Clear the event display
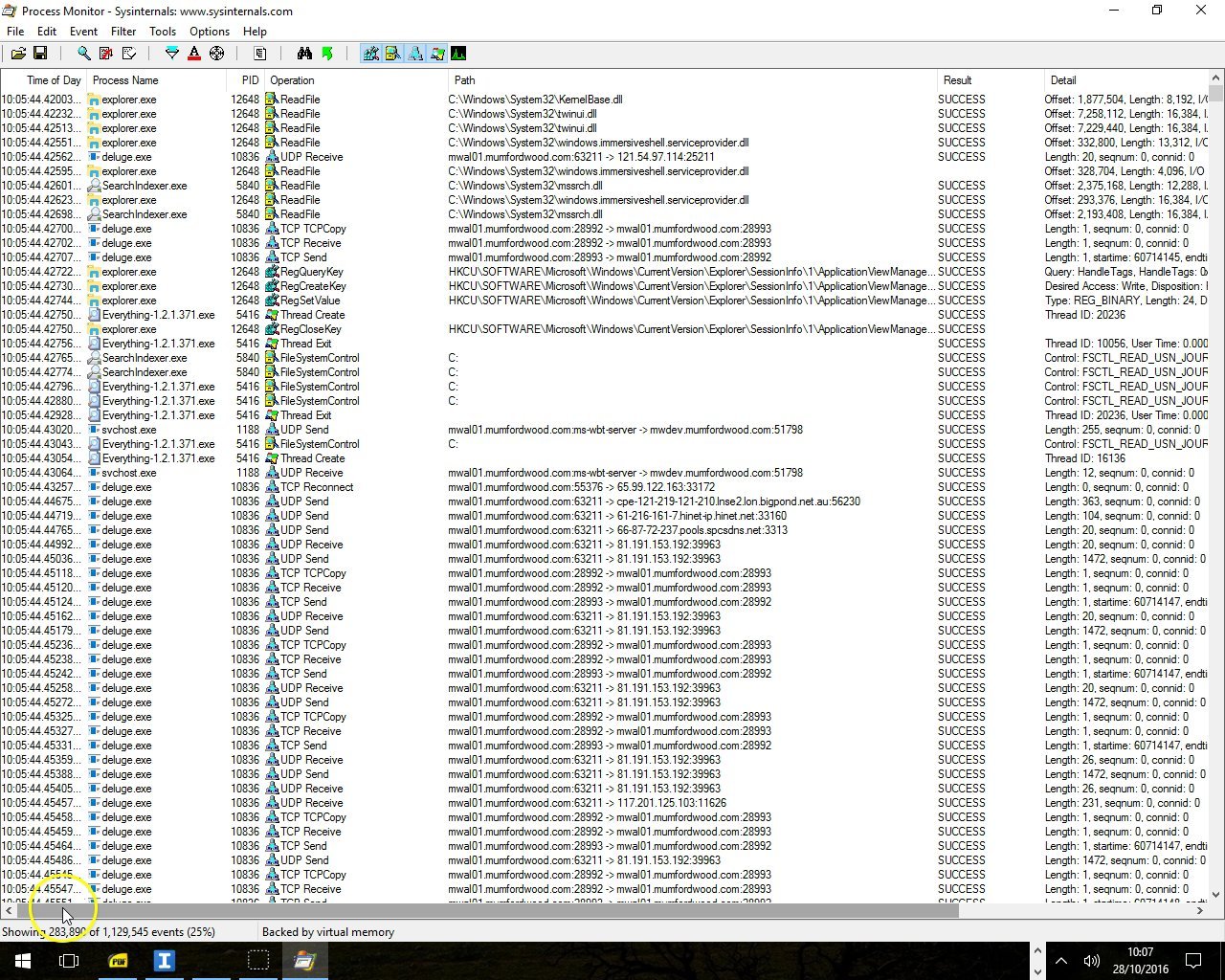 [x=127, y=53]
